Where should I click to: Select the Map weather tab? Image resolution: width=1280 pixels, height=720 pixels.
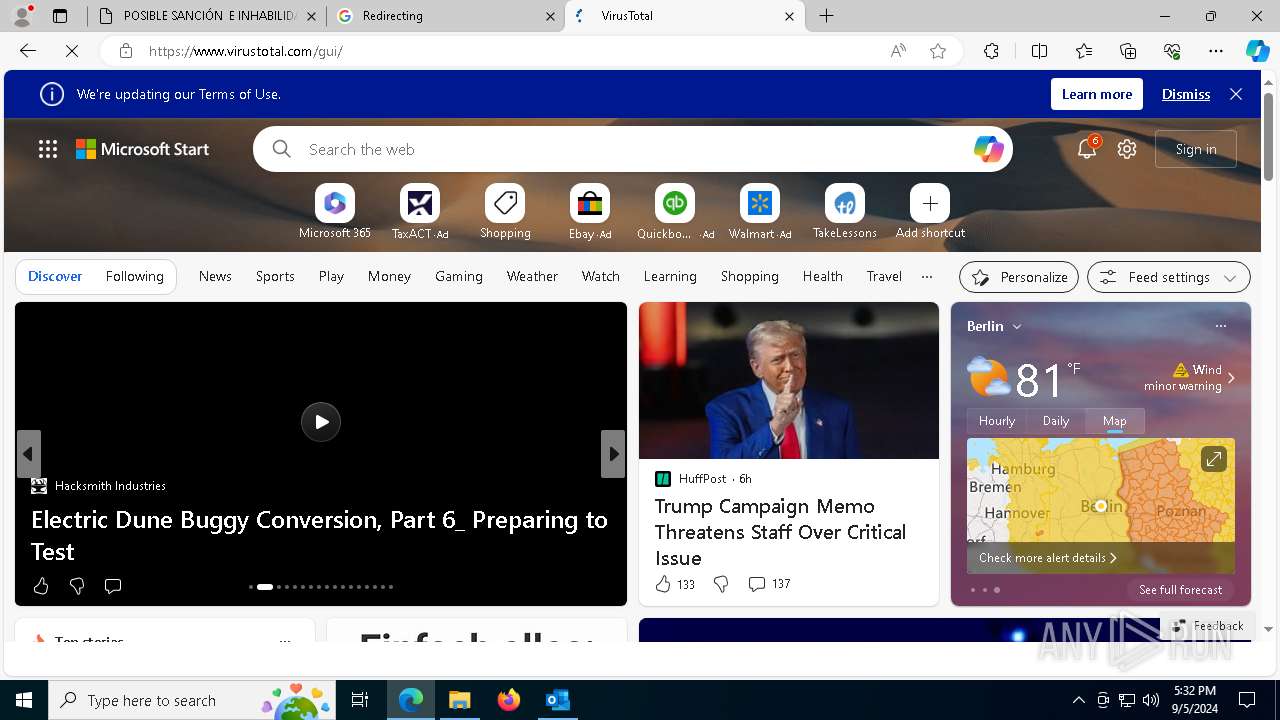pos(1115,421)
